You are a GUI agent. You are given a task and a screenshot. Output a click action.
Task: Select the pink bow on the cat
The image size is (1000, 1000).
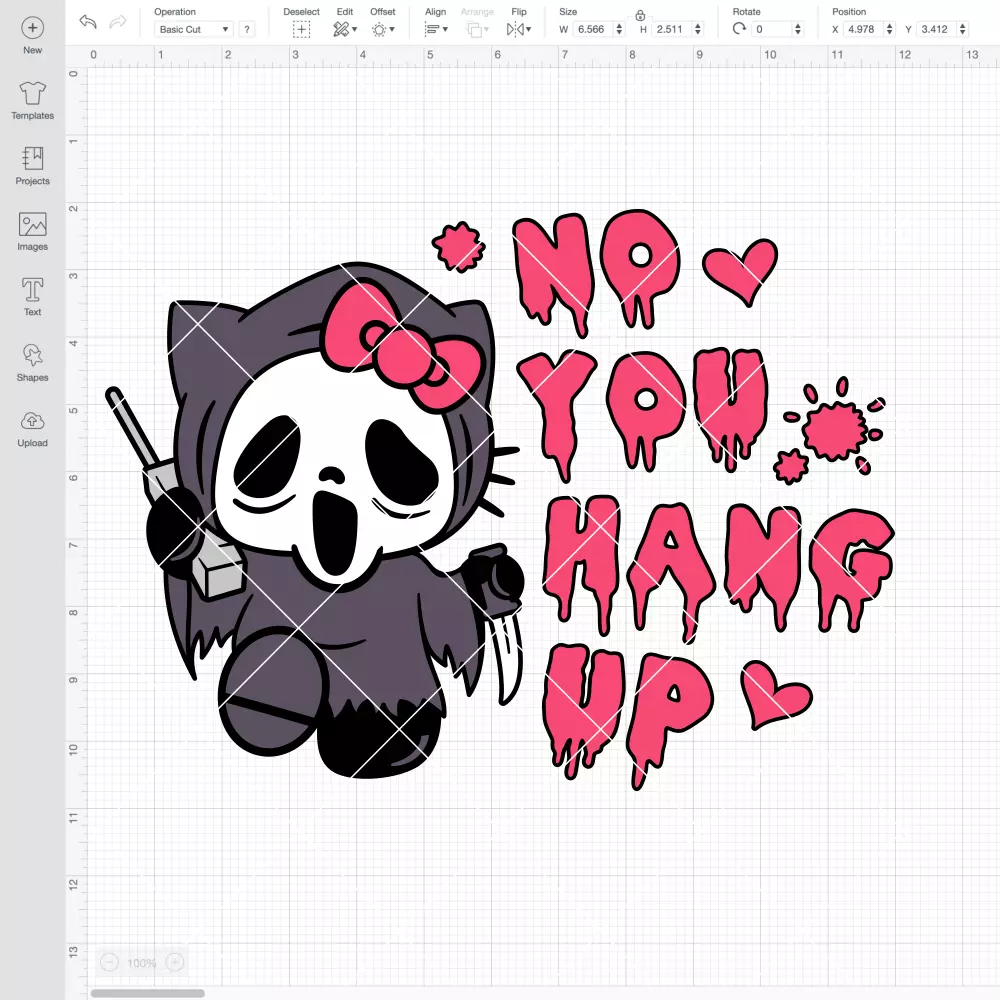(402, 344)
